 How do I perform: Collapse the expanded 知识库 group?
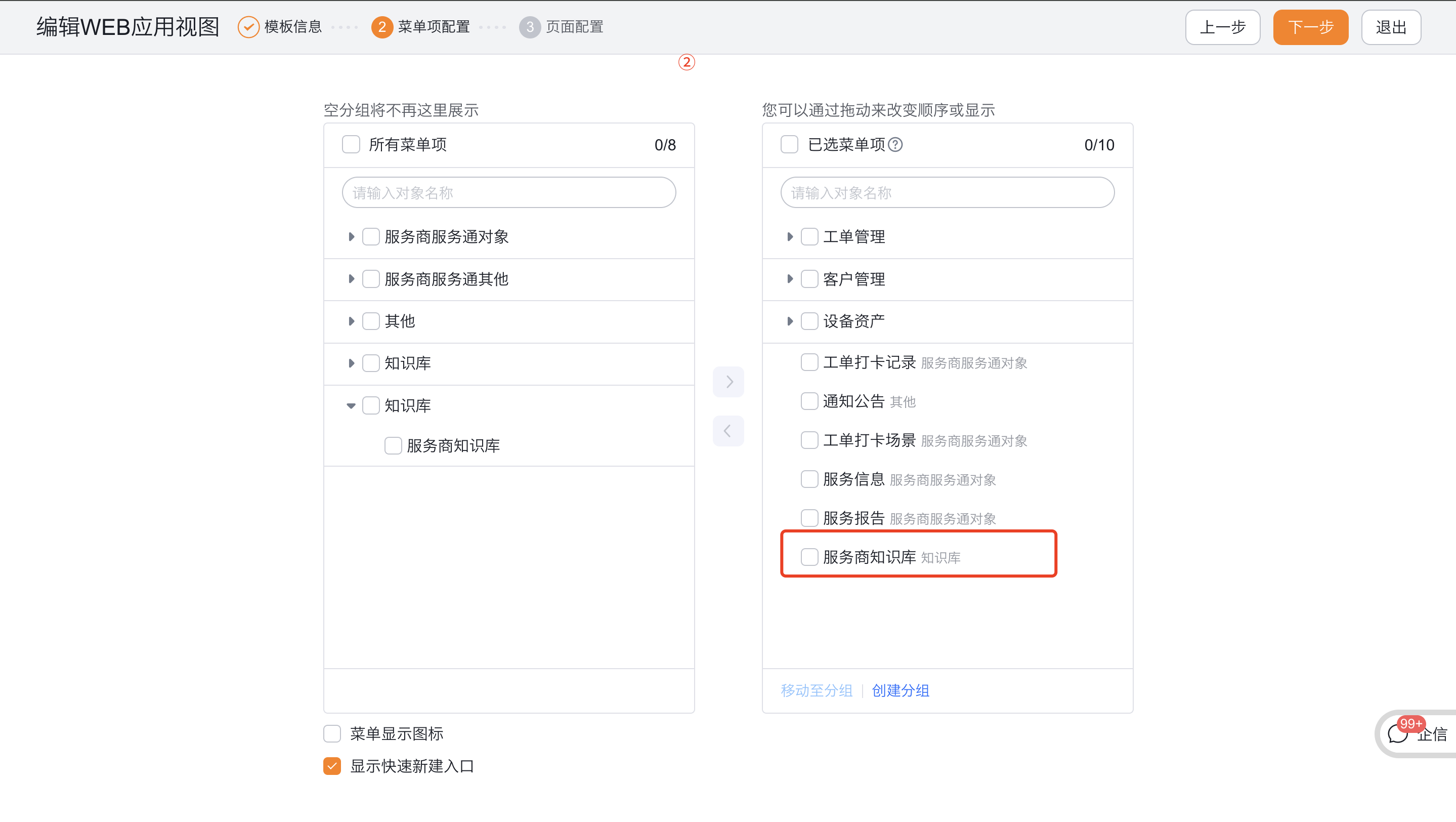[351, 405]
